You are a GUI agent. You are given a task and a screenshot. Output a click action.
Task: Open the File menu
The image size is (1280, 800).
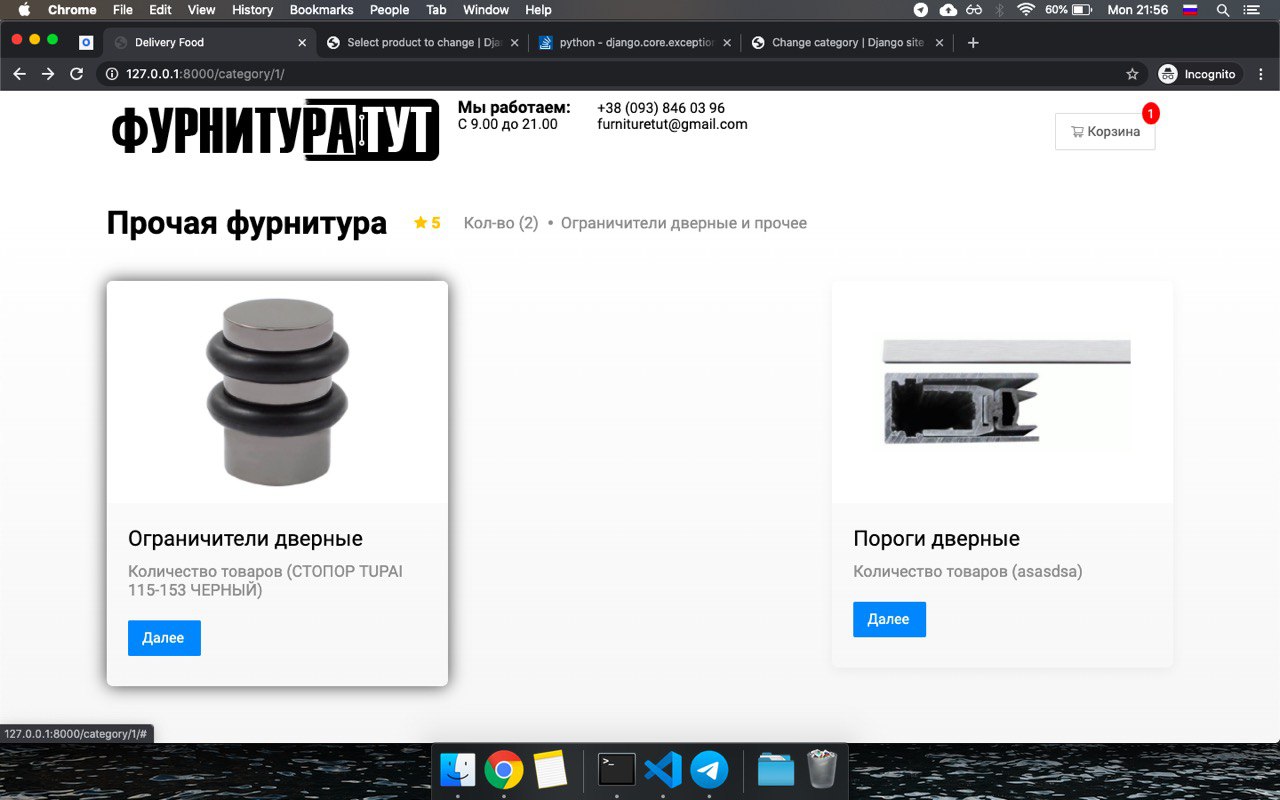coord(123,10)
